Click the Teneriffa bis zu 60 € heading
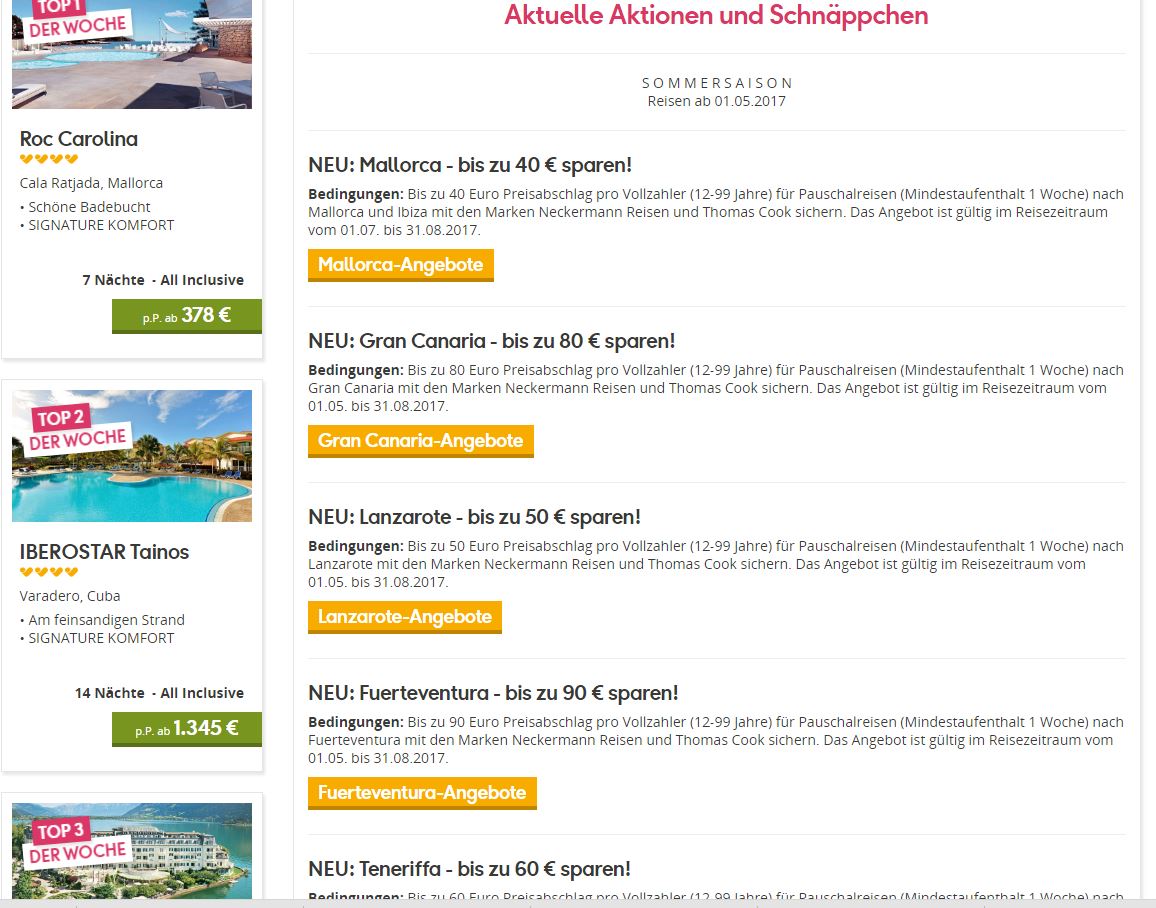This screenshot has height=908, width=1156. (x=469, y=869)
